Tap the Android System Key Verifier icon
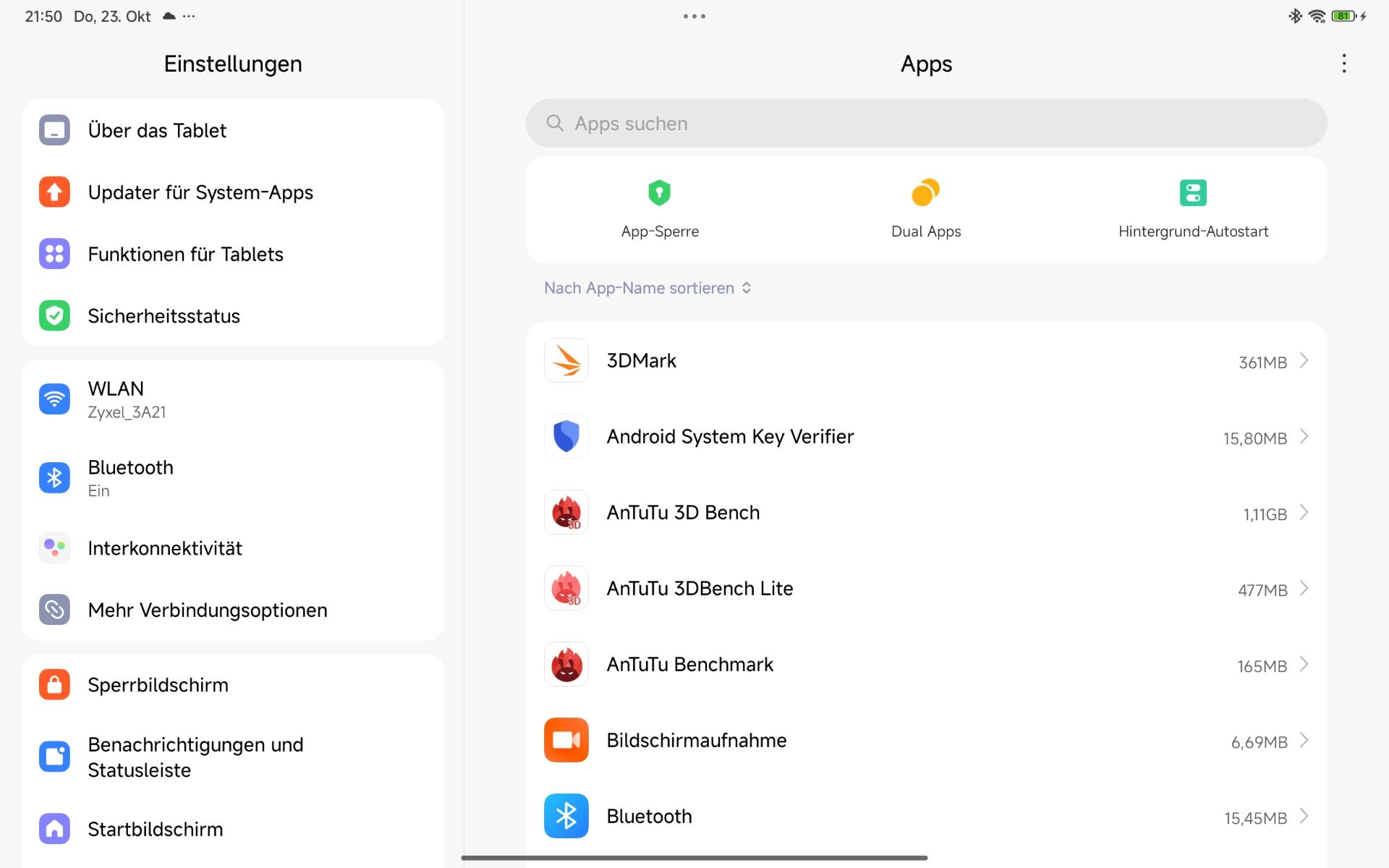Screen dimensions: 1389x868 (x=566, y=436)
